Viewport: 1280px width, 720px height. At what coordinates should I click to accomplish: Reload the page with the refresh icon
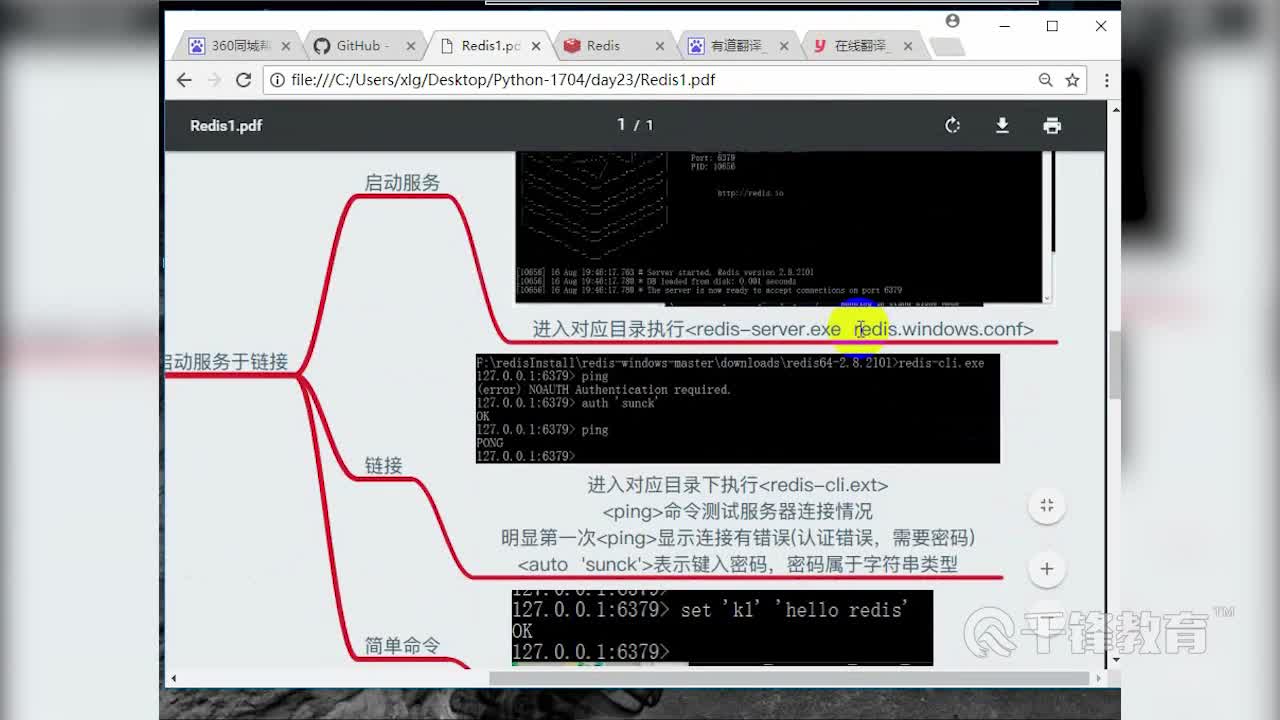pyautogui.click(x=243, y=79)
